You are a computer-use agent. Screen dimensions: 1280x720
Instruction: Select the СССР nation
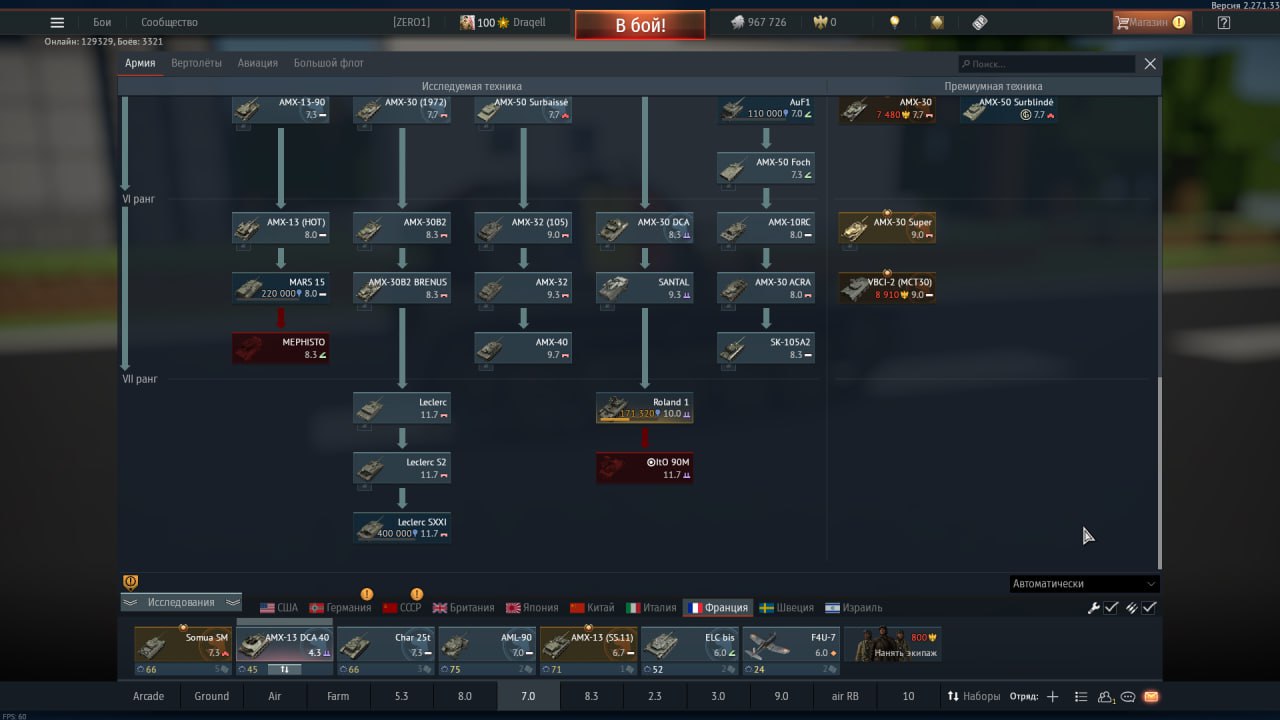402,608
